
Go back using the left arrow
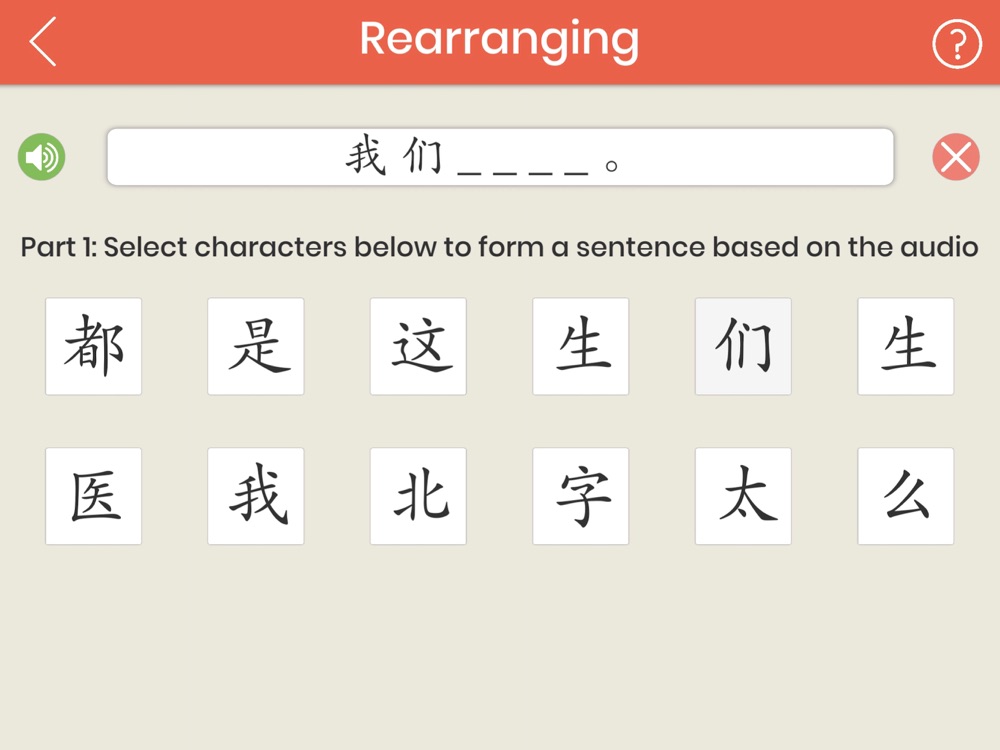(43, 42)
